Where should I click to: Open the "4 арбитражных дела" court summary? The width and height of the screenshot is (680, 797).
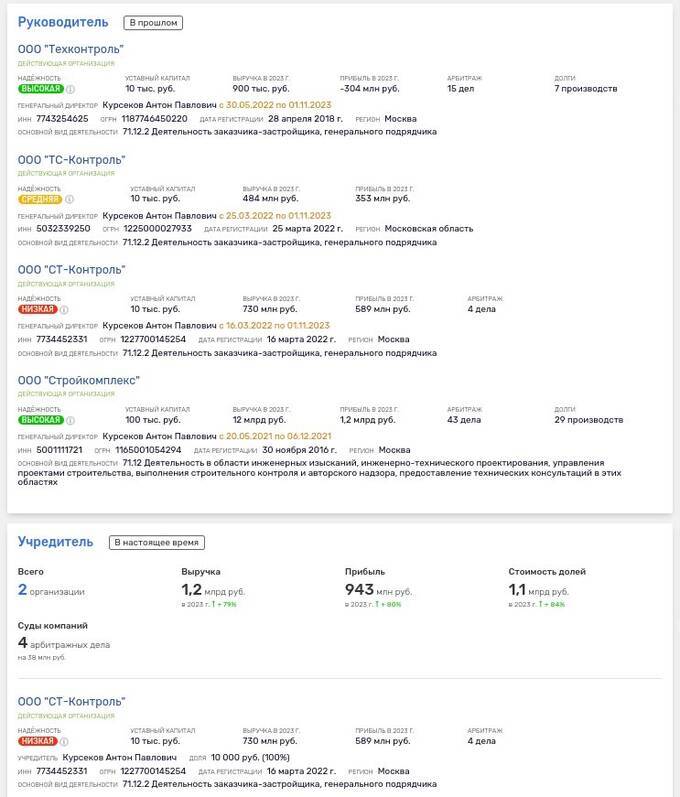[x=64, y=644]
